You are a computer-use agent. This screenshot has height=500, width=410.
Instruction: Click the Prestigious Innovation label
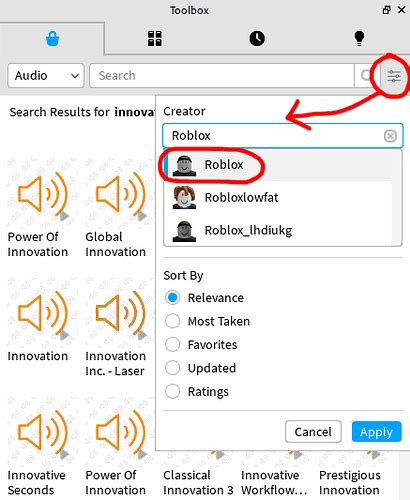(349, 483)
